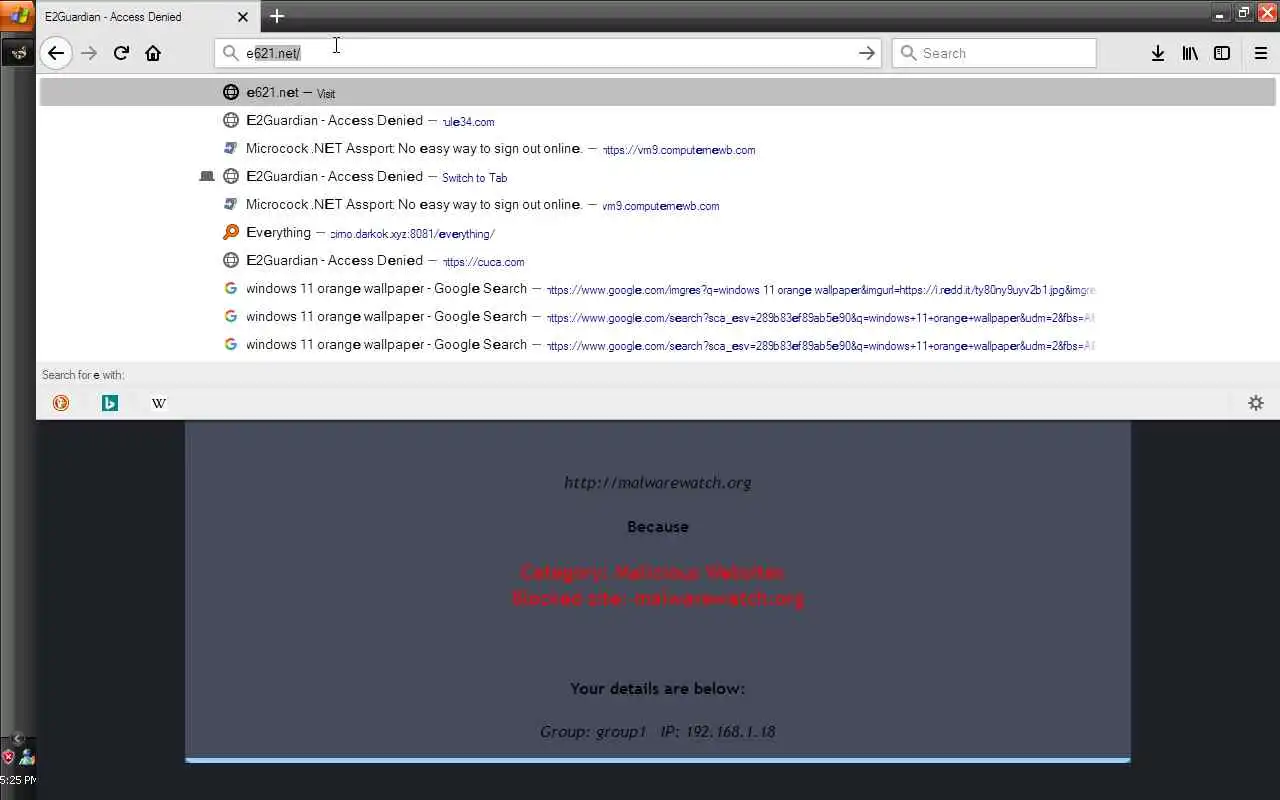
Task: Visit the e621.net suggestion
Action: coord(658,92)
